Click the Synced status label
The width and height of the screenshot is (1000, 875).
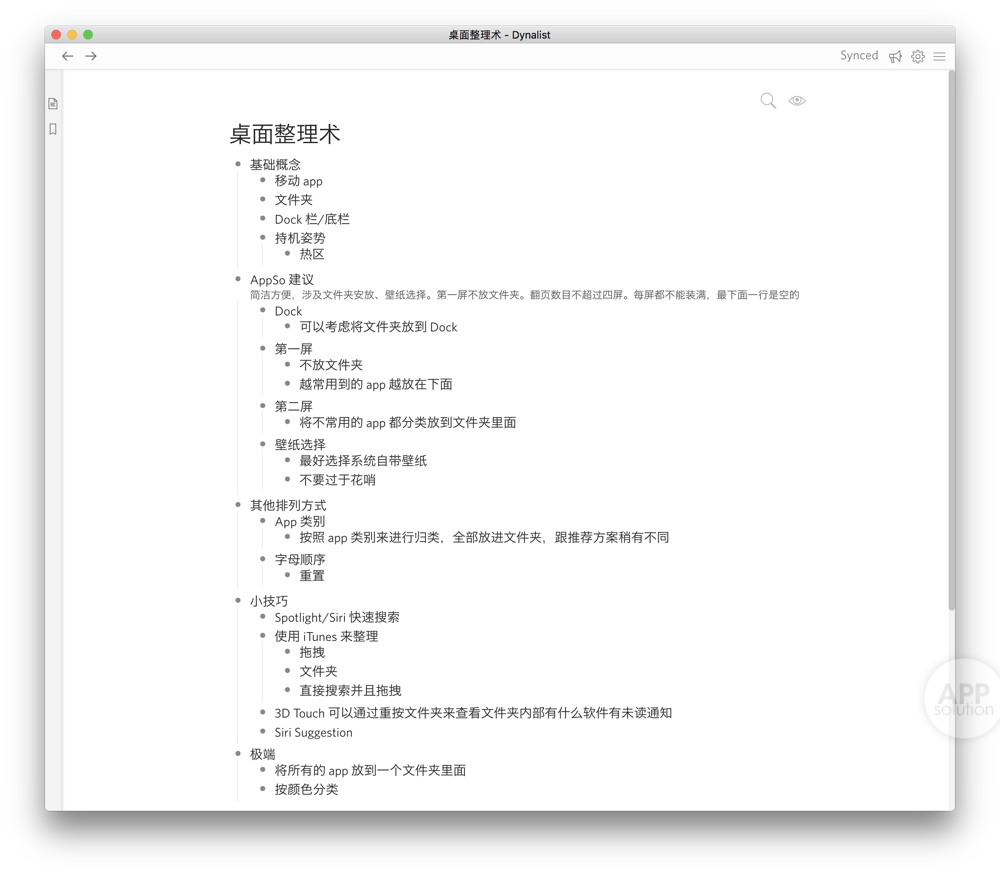pyautogui.click(x=858, y=56)
